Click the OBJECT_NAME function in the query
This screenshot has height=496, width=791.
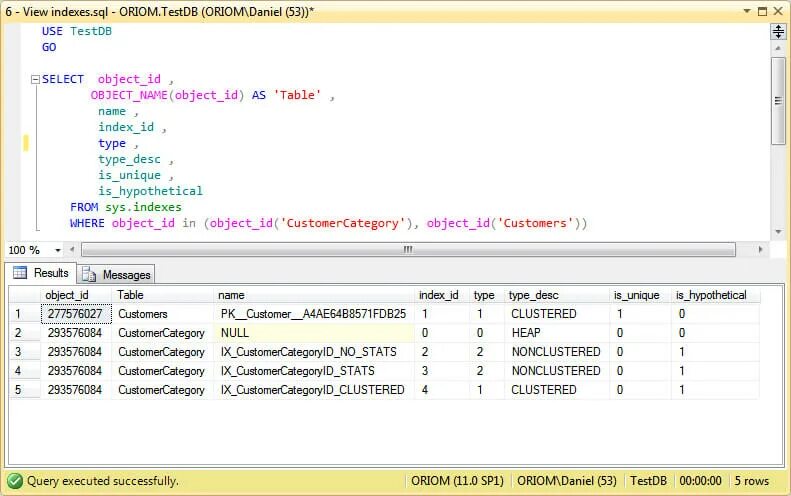129,95
